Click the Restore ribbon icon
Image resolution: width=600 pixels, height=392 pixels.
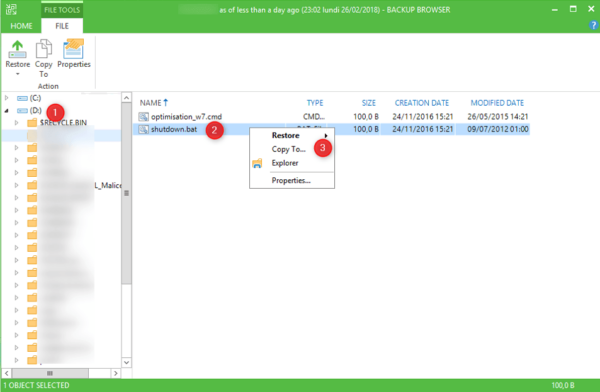tap(17, 50)
